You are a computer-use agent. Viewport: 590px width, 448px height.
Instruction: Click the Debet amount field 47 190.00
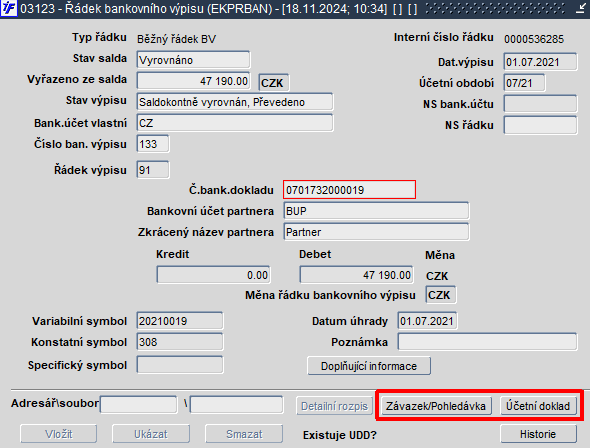click(x=356, y=275)
